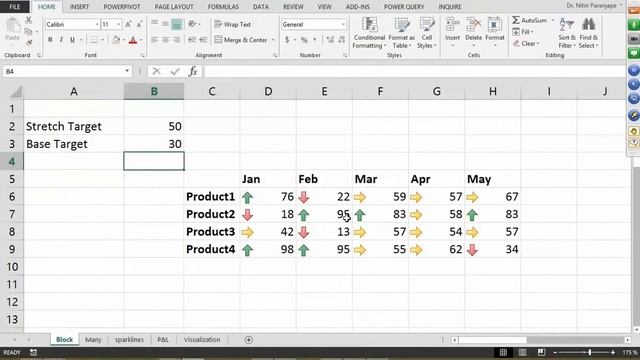Open the FORMULAS ribbon tab

pyautogui.click(x=223, y=7)
